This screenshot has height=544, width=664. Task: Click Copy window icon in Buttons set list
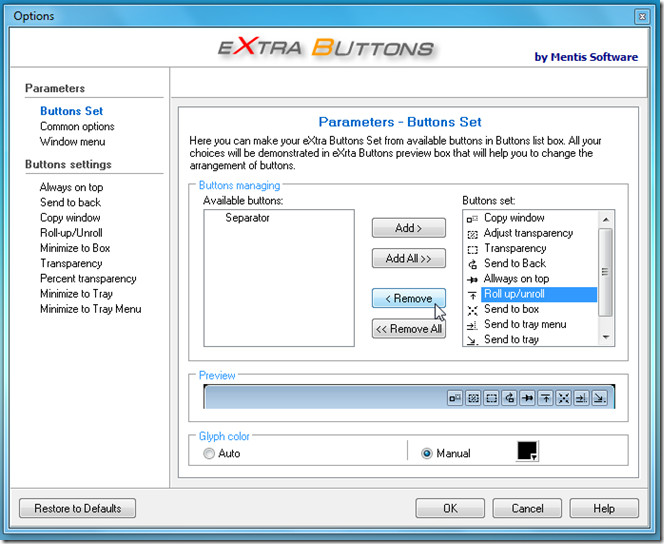(472, 219)
